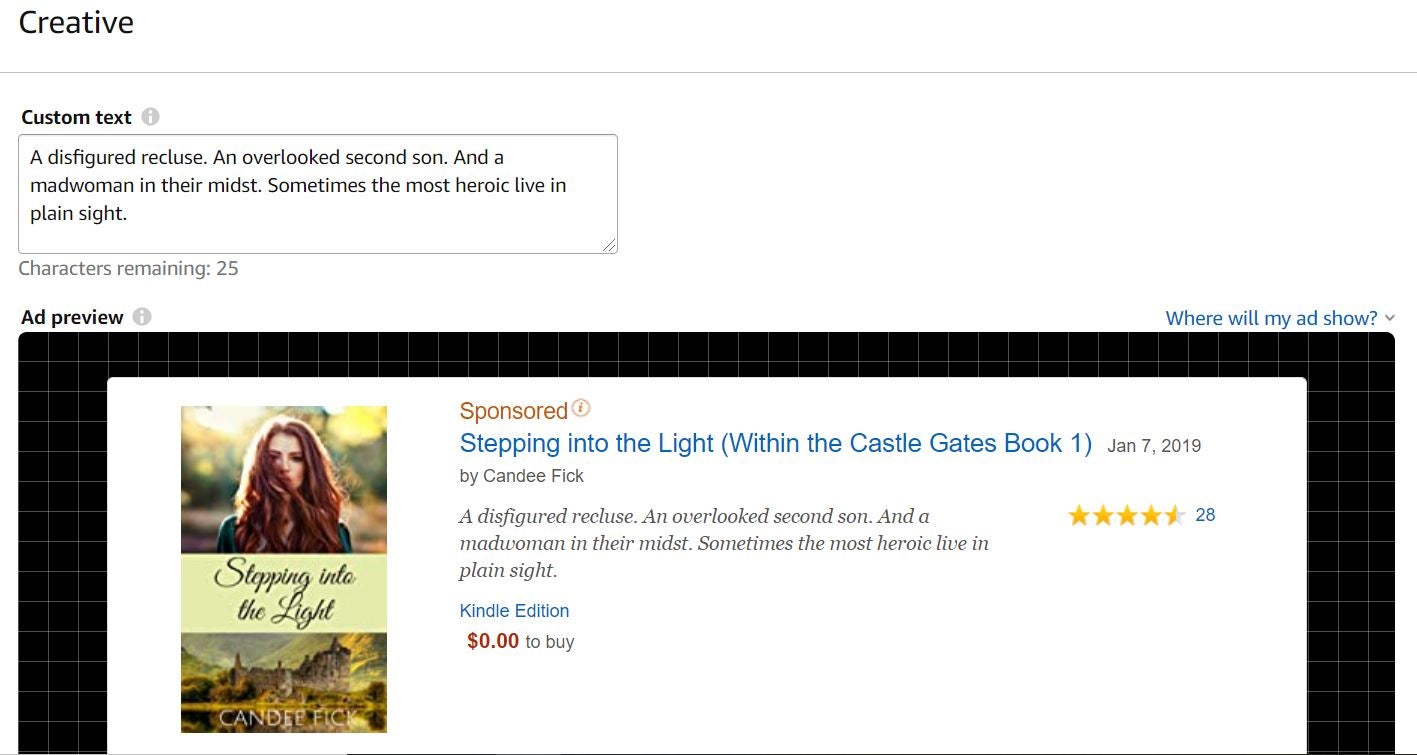
Task: Expand the chevron after Where will my ad show
Action: pos(1390,318)
